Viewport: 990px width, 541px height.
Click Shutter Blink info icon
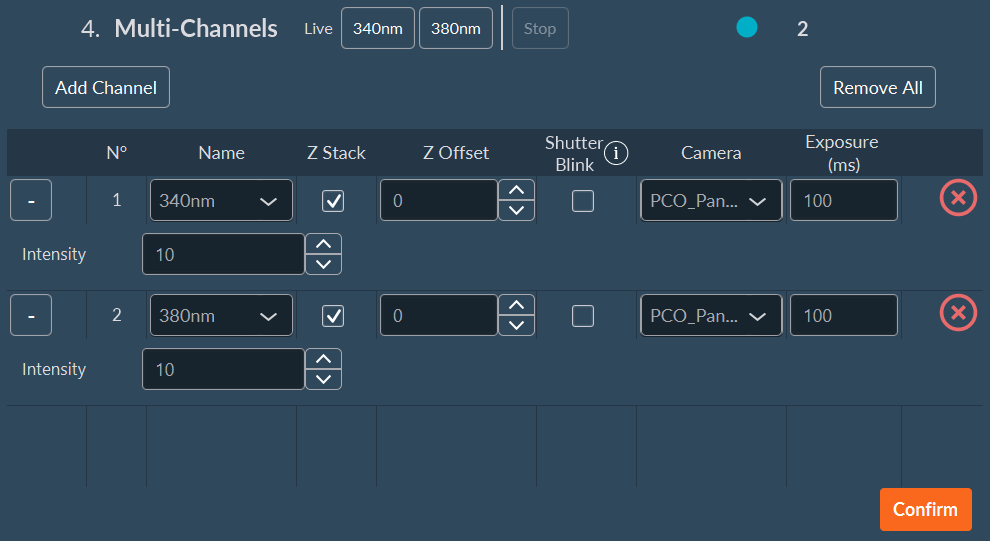coord(616,153)
